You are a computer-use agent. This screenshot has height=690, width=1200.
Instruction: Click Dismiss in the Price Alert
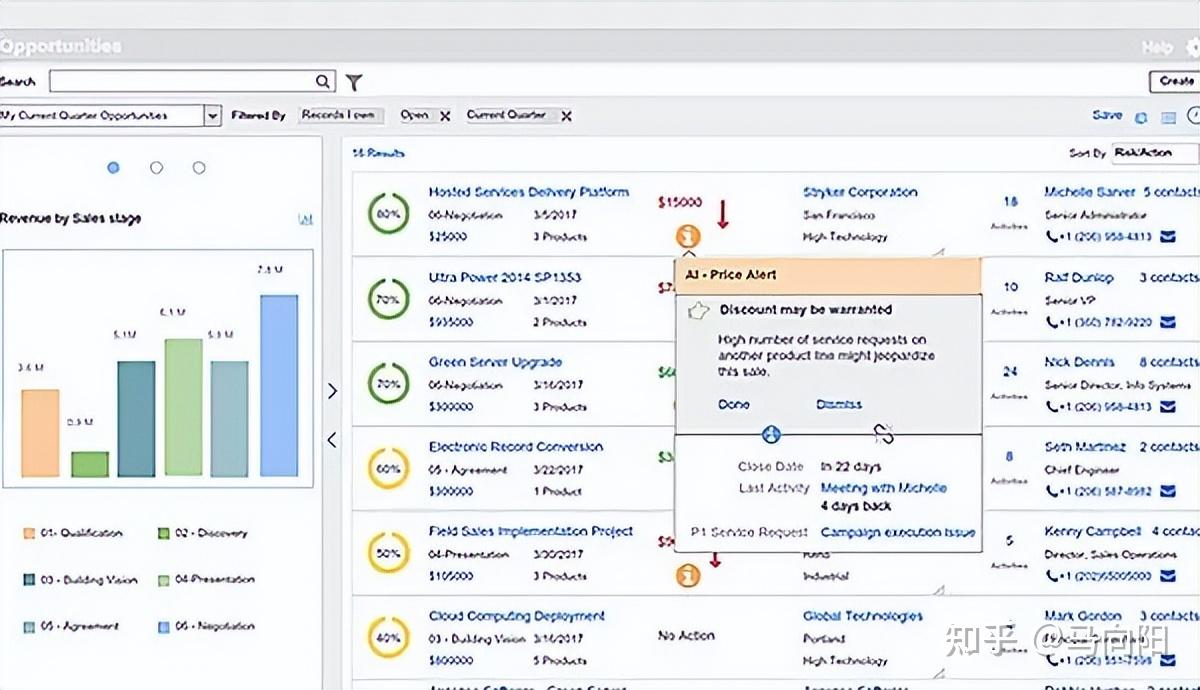coord(839,404)
